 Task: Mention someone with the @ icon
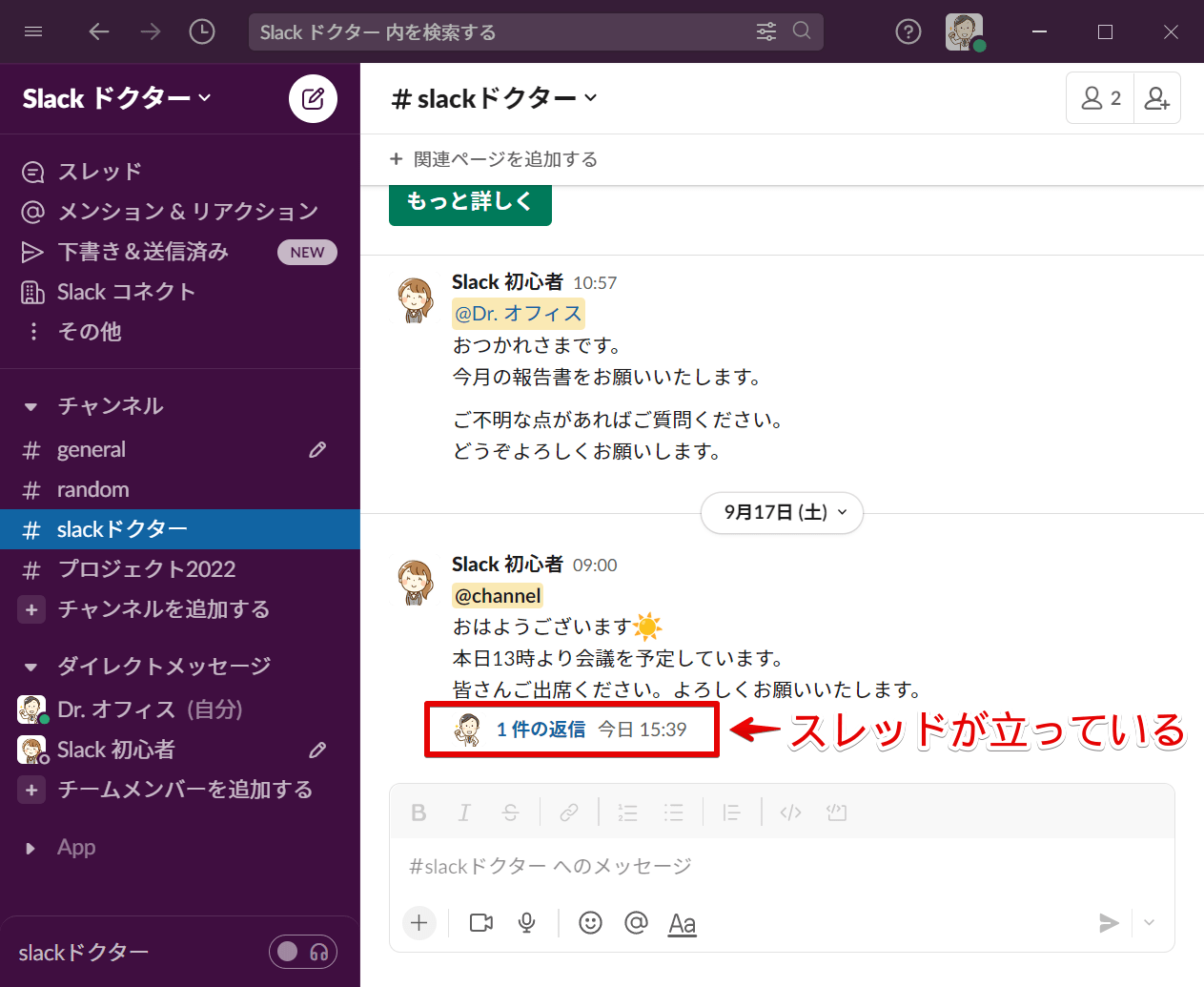tap(636, 922)
